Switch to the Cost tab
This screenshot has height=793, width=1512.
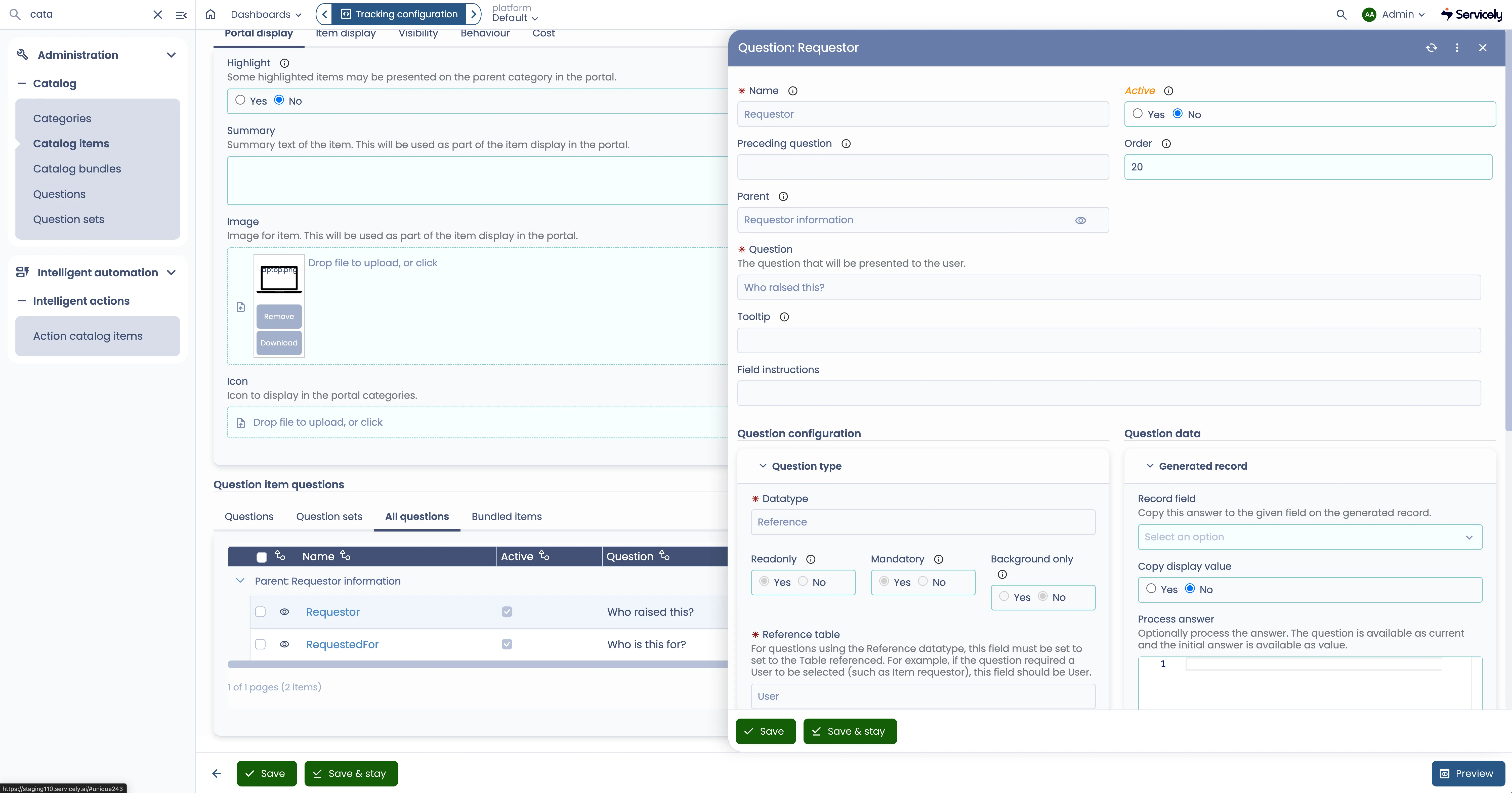(x=543, y=33)
